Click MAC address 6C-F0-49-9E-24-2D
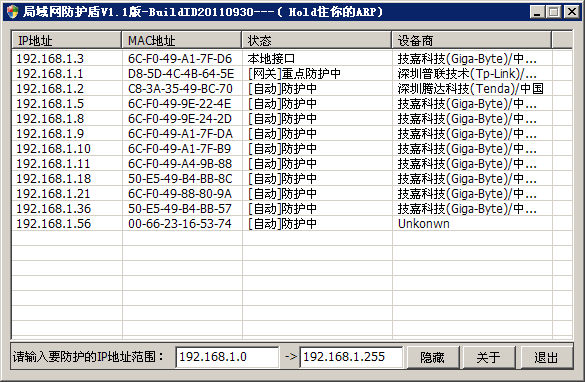 [x=180, y=118]
